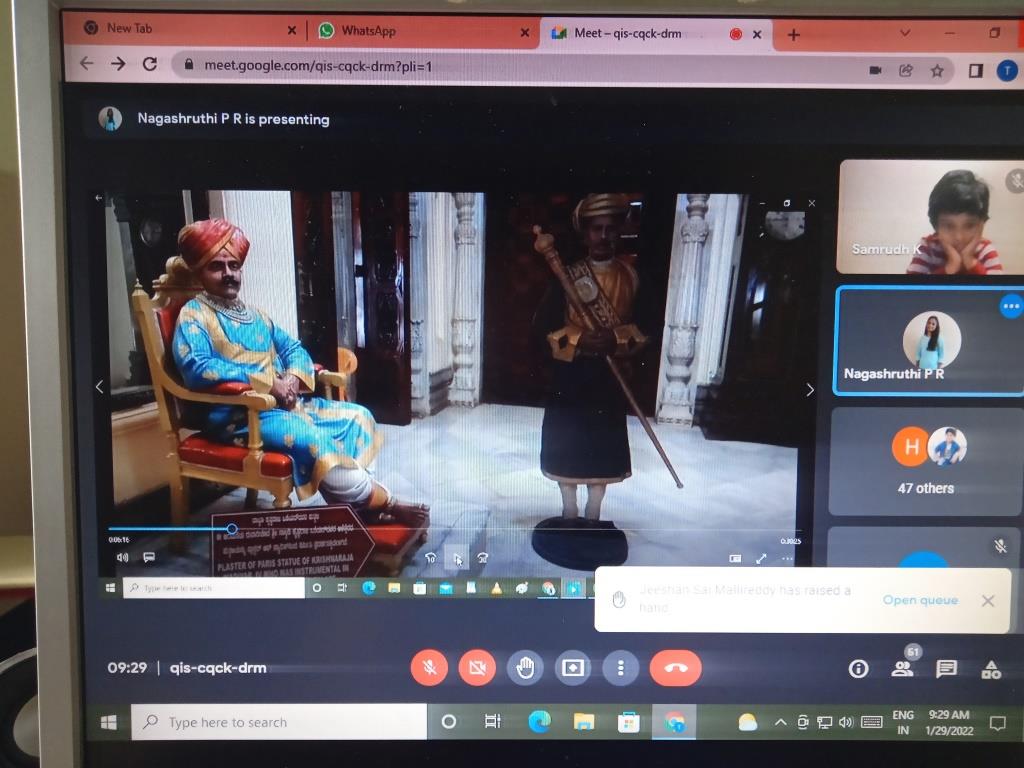Select the Samrudh K video tile
Viewport: 1024px width, 768px height.
929,217
